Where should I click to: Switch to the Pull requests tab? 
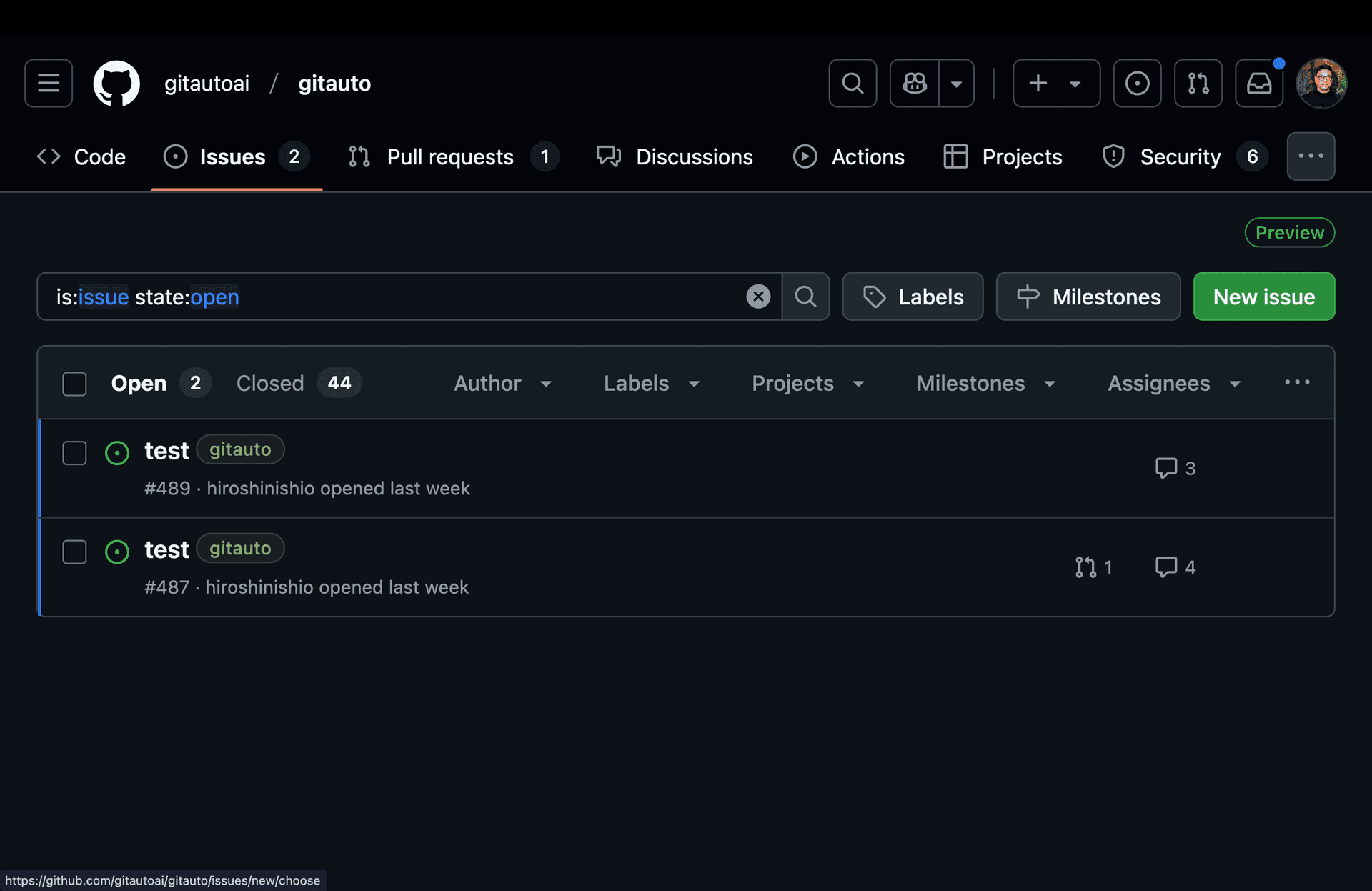450,156
